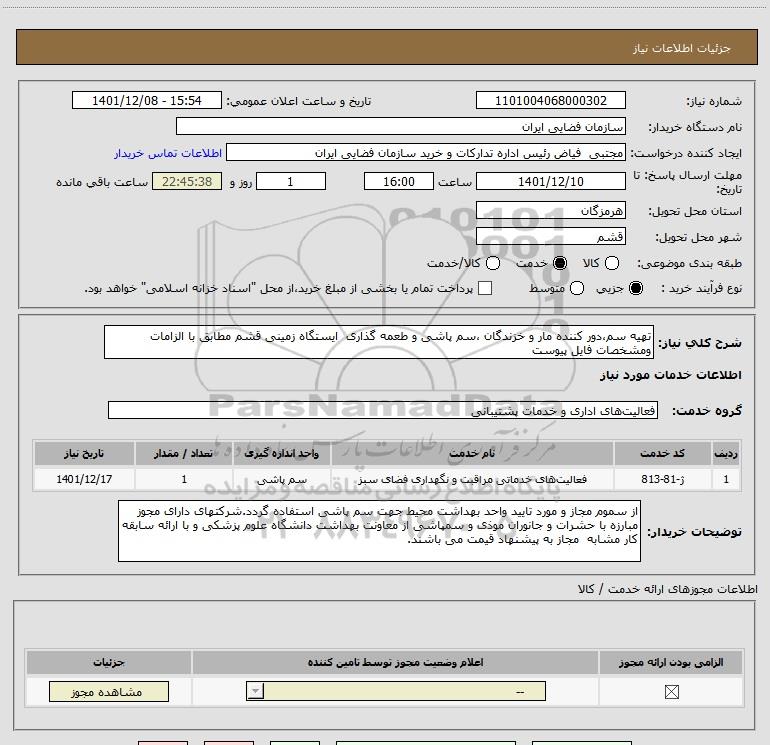Toggle the mandatory permit checkbox
The width and height of the screenshot is (770, 745).
pyautogui.click(x=671, y=692)
